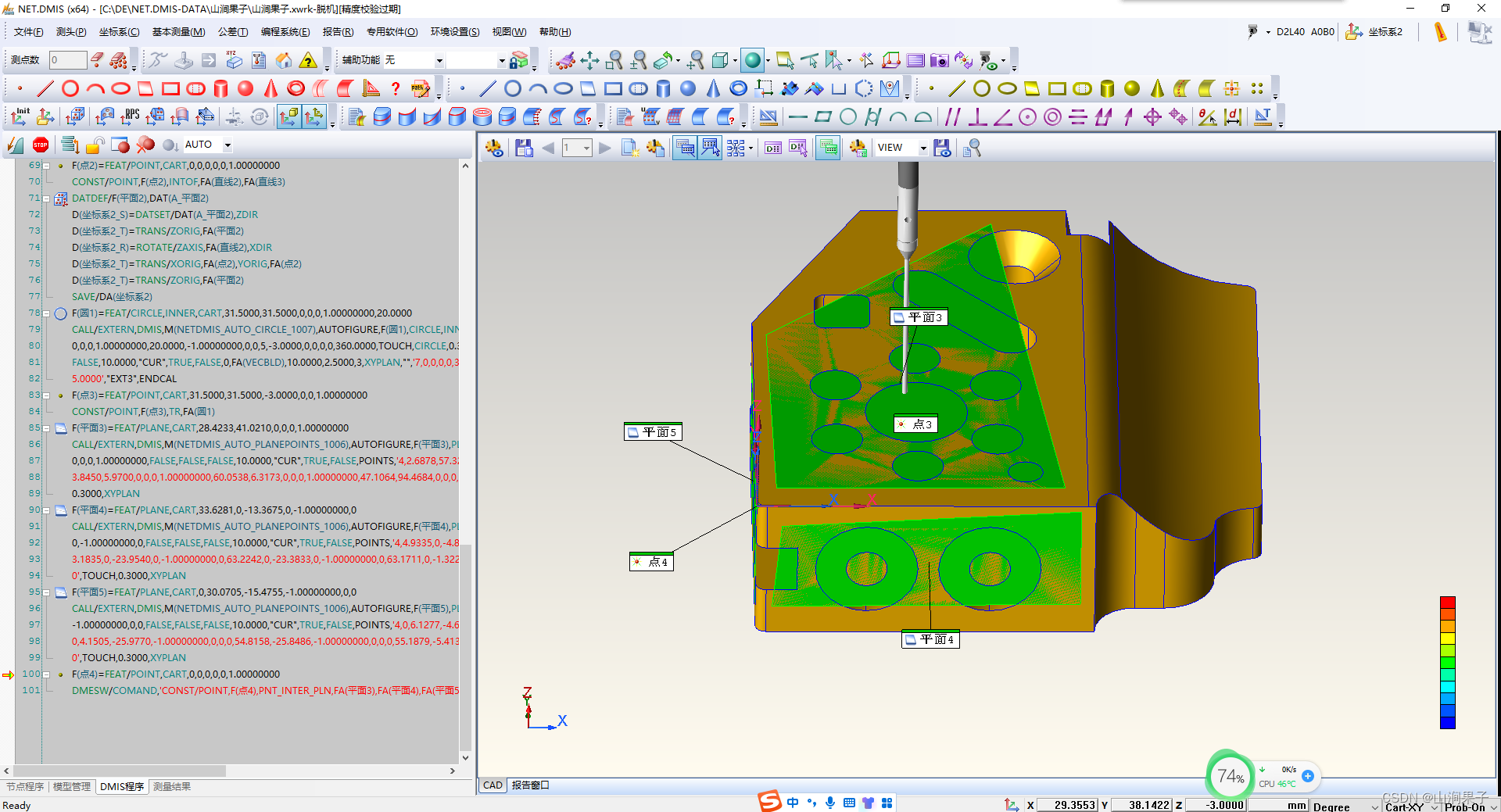Click the parallelism tolerance icon

952,117
